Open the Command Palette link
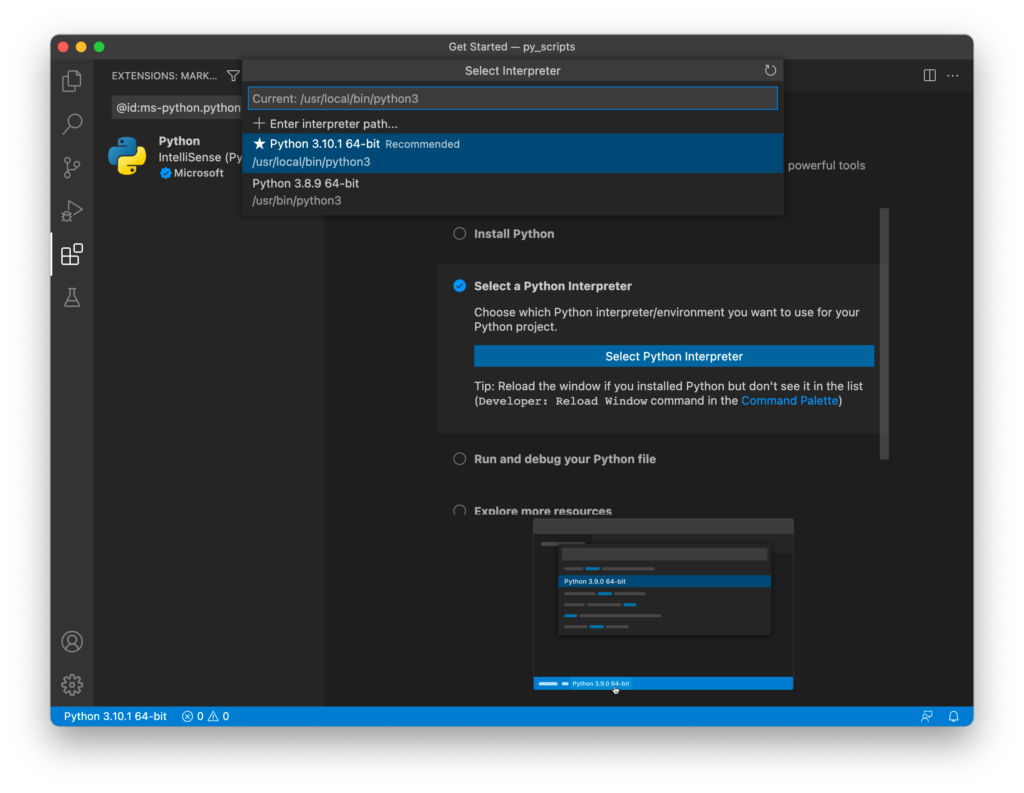The image size is (1024, 793). (790, 401)
